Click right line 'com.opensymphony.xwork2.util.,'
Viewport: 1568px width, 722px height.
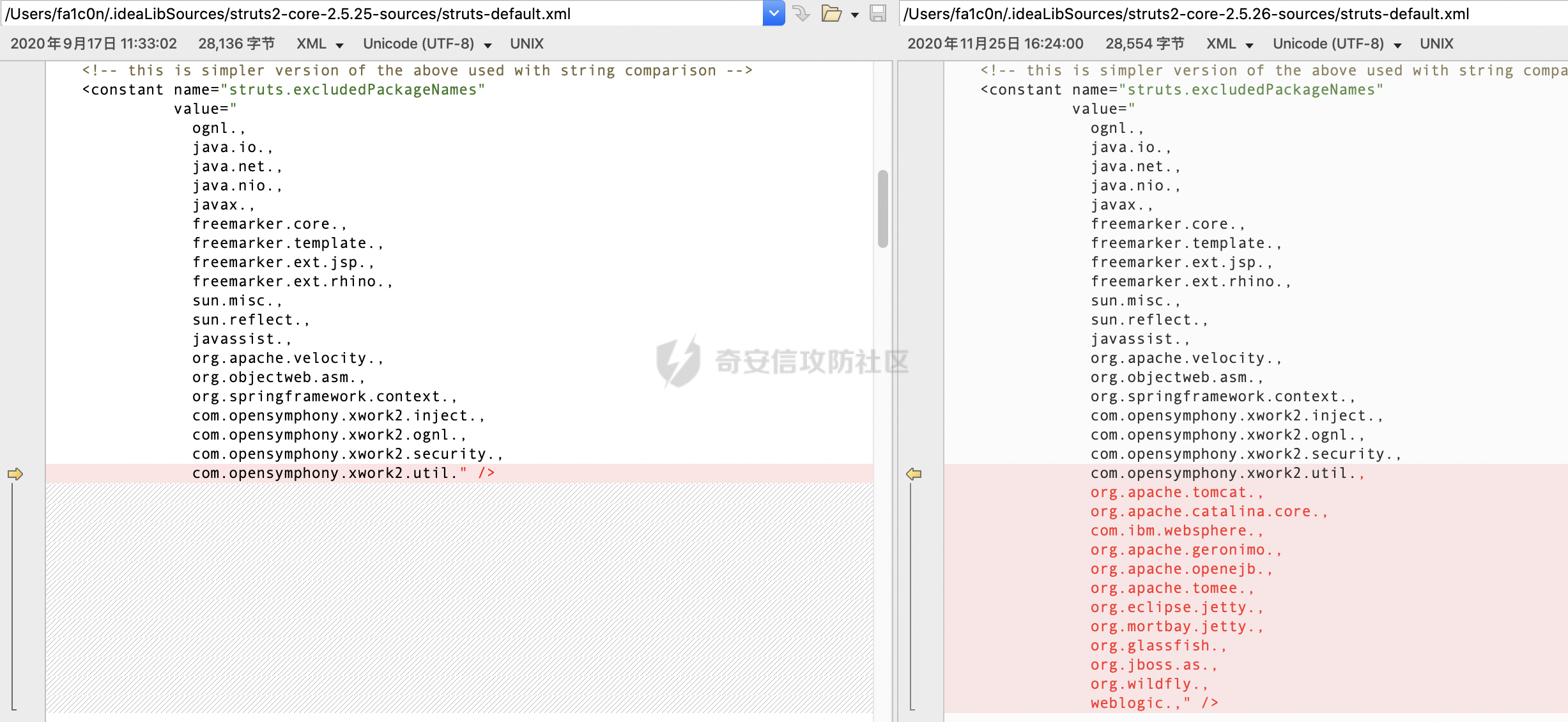click(x=1228, y=473)
